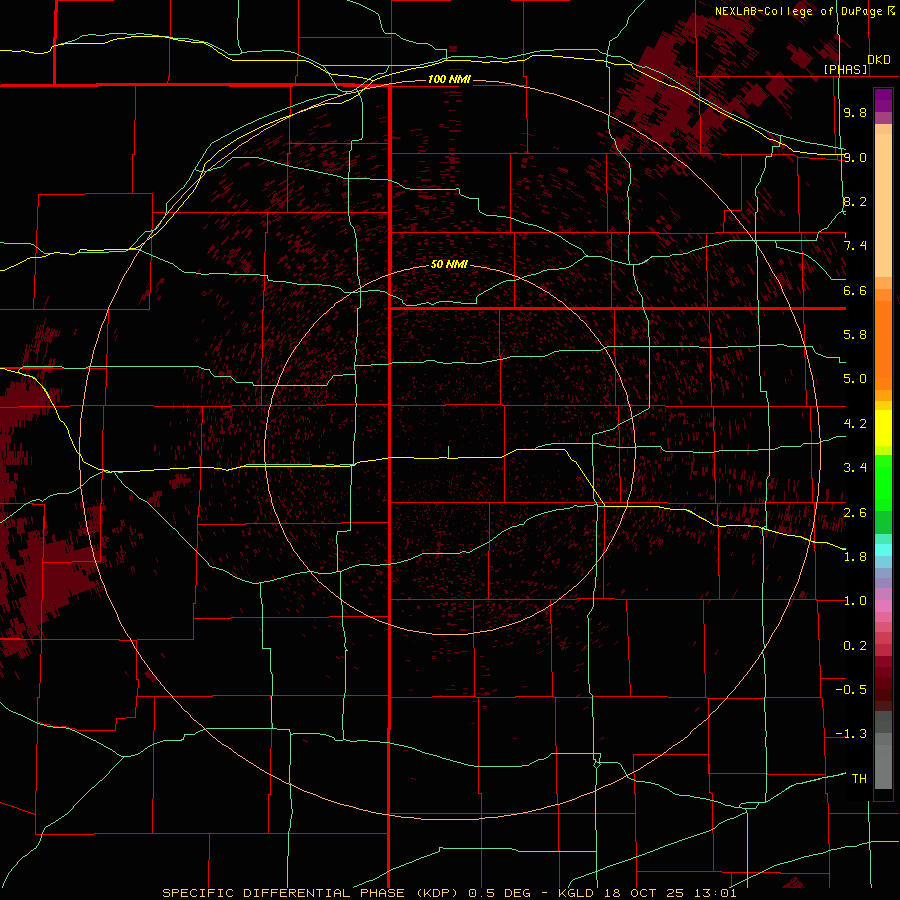Click the -0.5 scale value
The height and width of the screenshot is (900, 900).
851,690
